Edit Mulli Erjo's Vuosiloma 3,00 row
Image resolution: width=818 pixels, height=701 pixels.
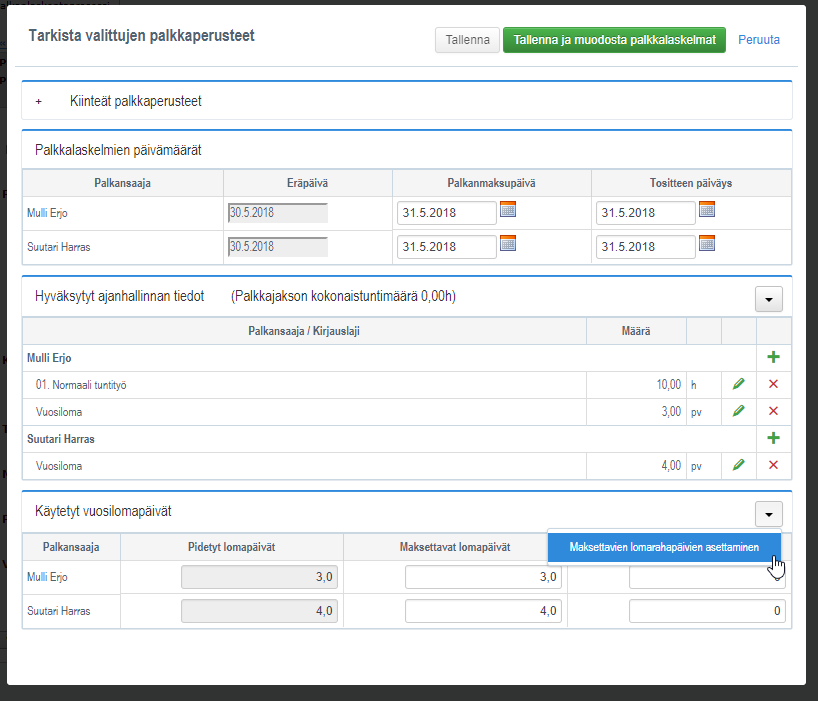click(x=738, y=412)
